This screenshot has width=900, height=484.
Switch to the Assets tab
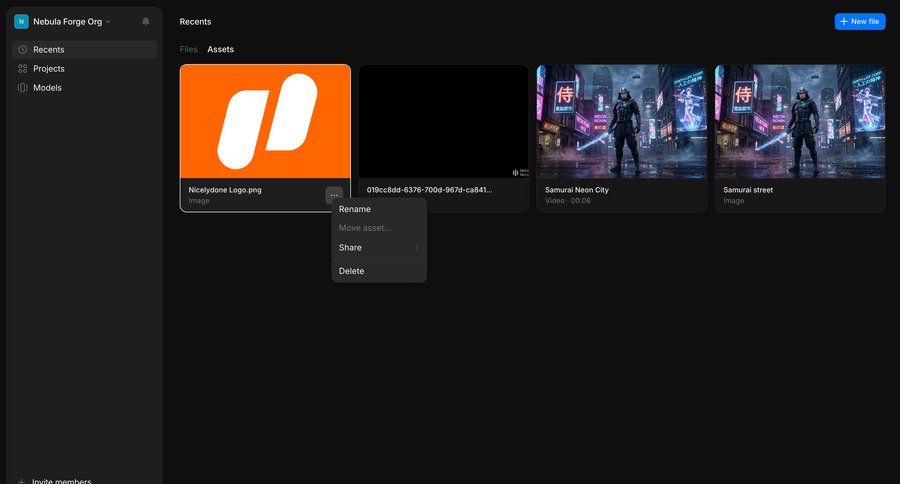pyautogui.click(x=220, y=49)
